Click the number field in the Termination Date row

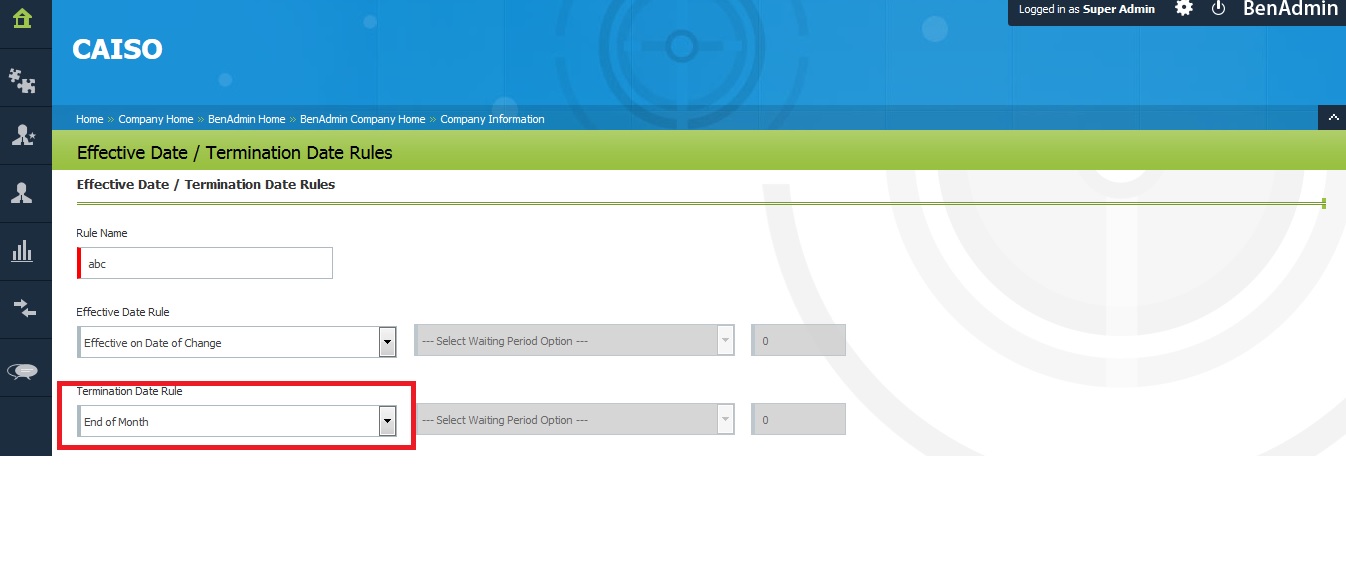click(799, 419)
